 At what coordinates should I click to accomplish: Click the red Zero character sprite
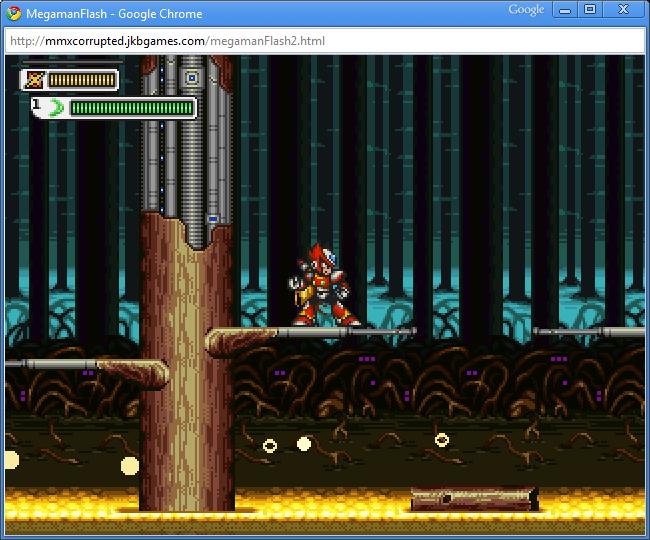[324, 285]
